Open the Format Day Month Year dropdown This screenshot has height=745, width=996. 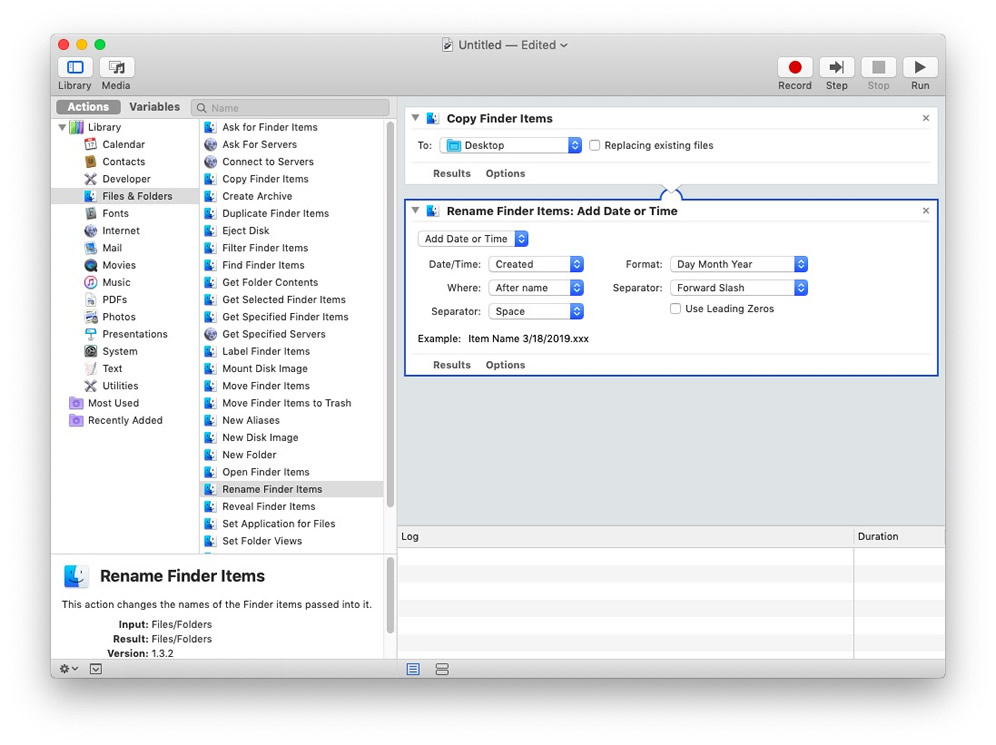coord(739,264)
